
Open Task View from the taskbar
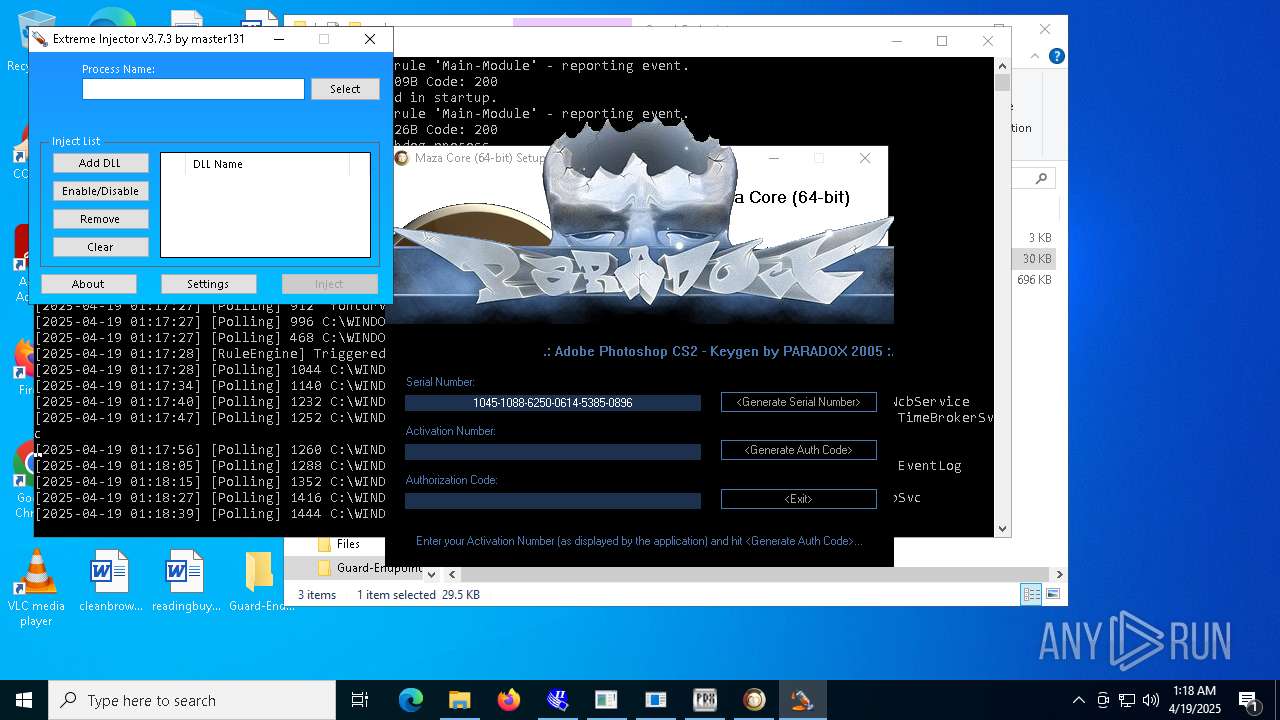tap(360, 700)
